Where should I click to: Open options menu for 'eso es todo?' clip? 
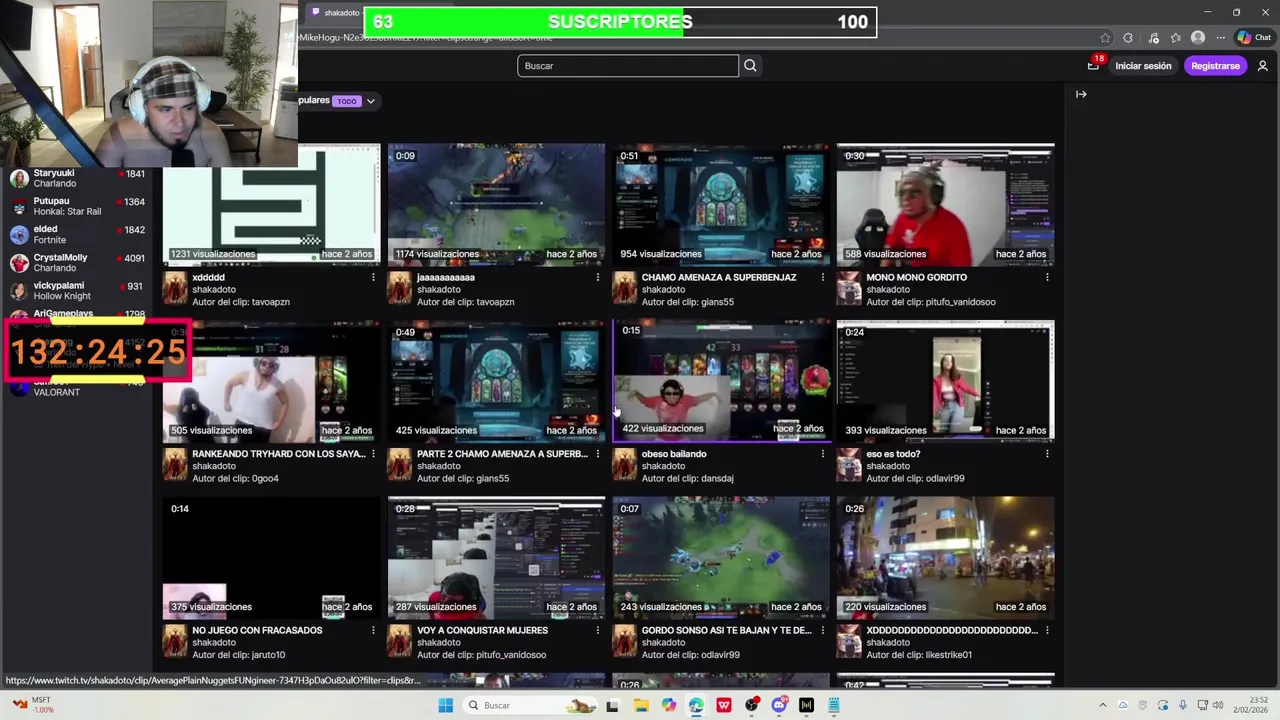pyautogui.click(x=1047, y=454)
